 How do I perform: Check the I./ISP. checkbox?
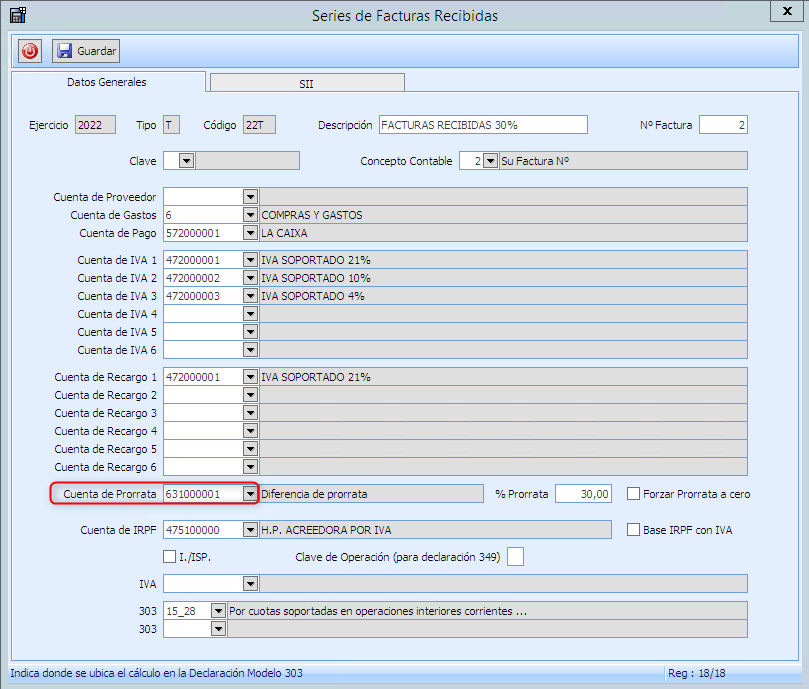(x=168, y=557)
